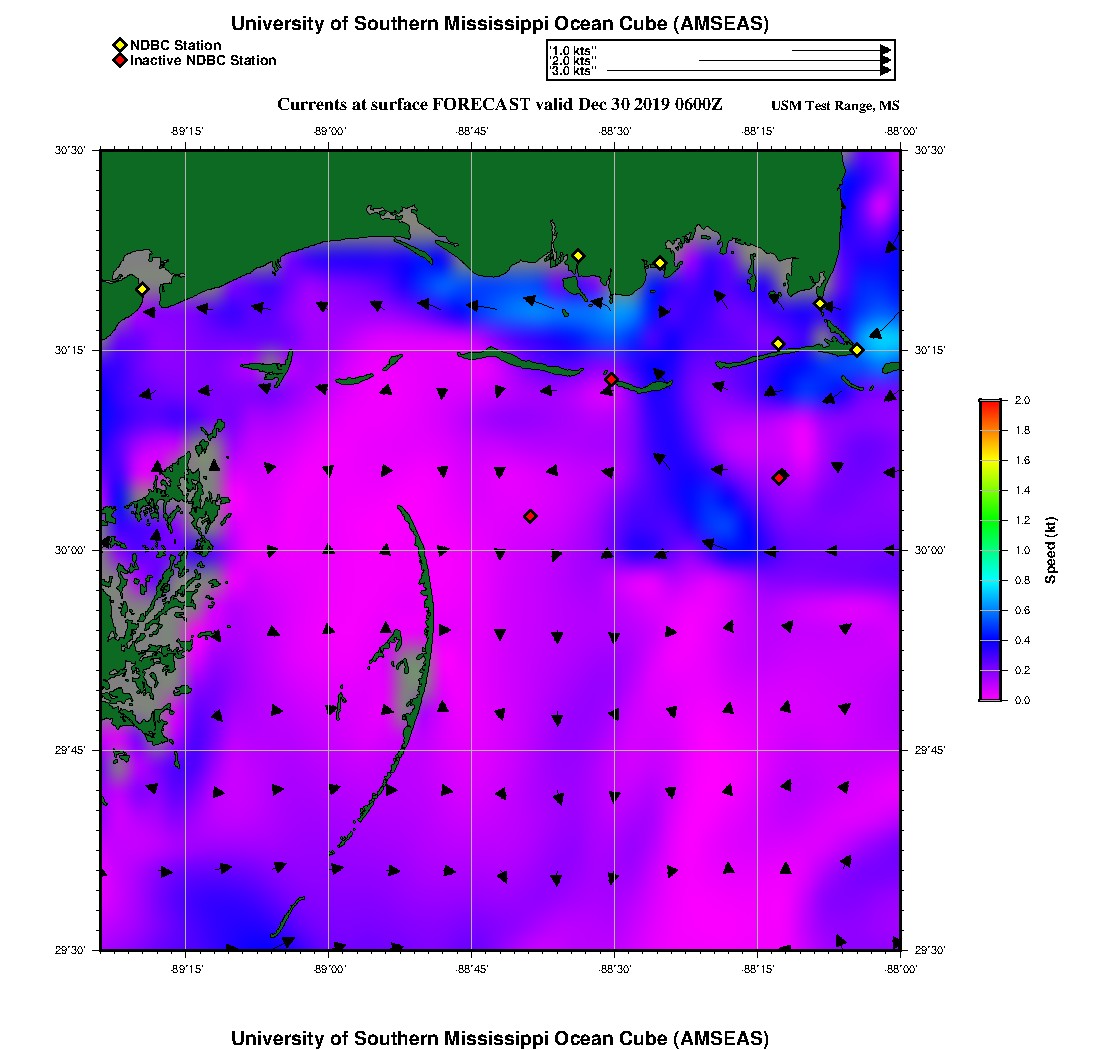This screenshot has width=1100, height=1050.
Task: Select the southernmost red inactive station marker
Action: coord(530,516)
